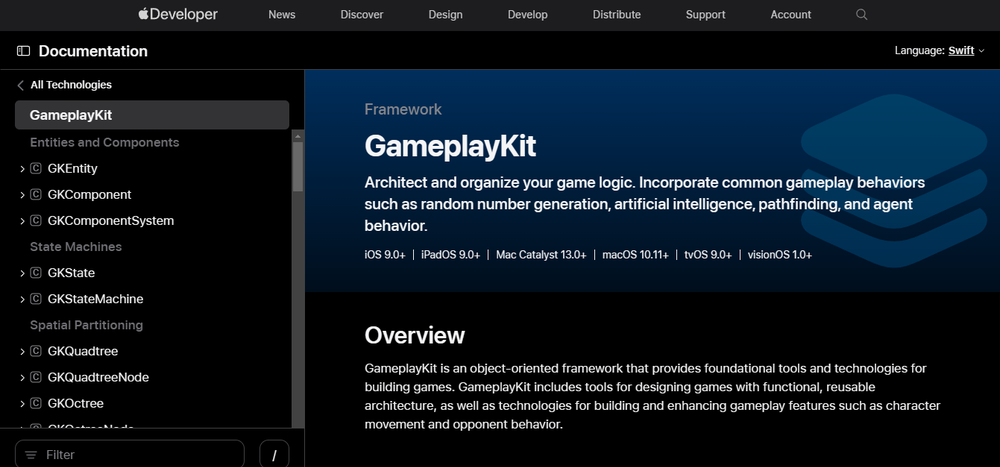1000x467 pixels.
Task: Click the class icon beside GKState
Action: 36,273
